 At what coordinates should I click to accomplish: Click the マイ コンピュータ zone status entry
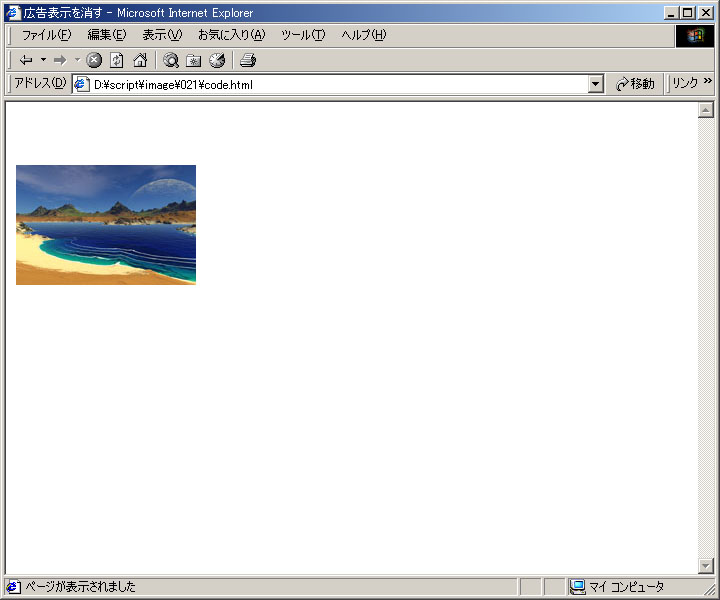(618, 587)
